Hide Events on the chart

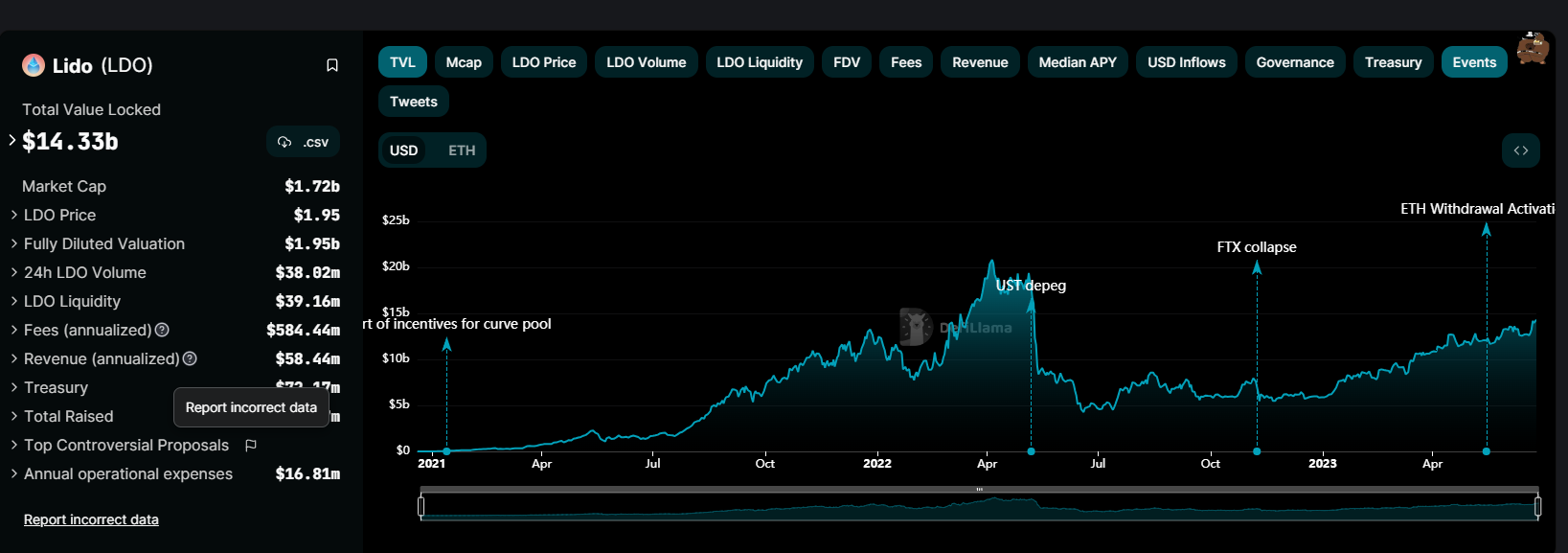point(1474,62)
